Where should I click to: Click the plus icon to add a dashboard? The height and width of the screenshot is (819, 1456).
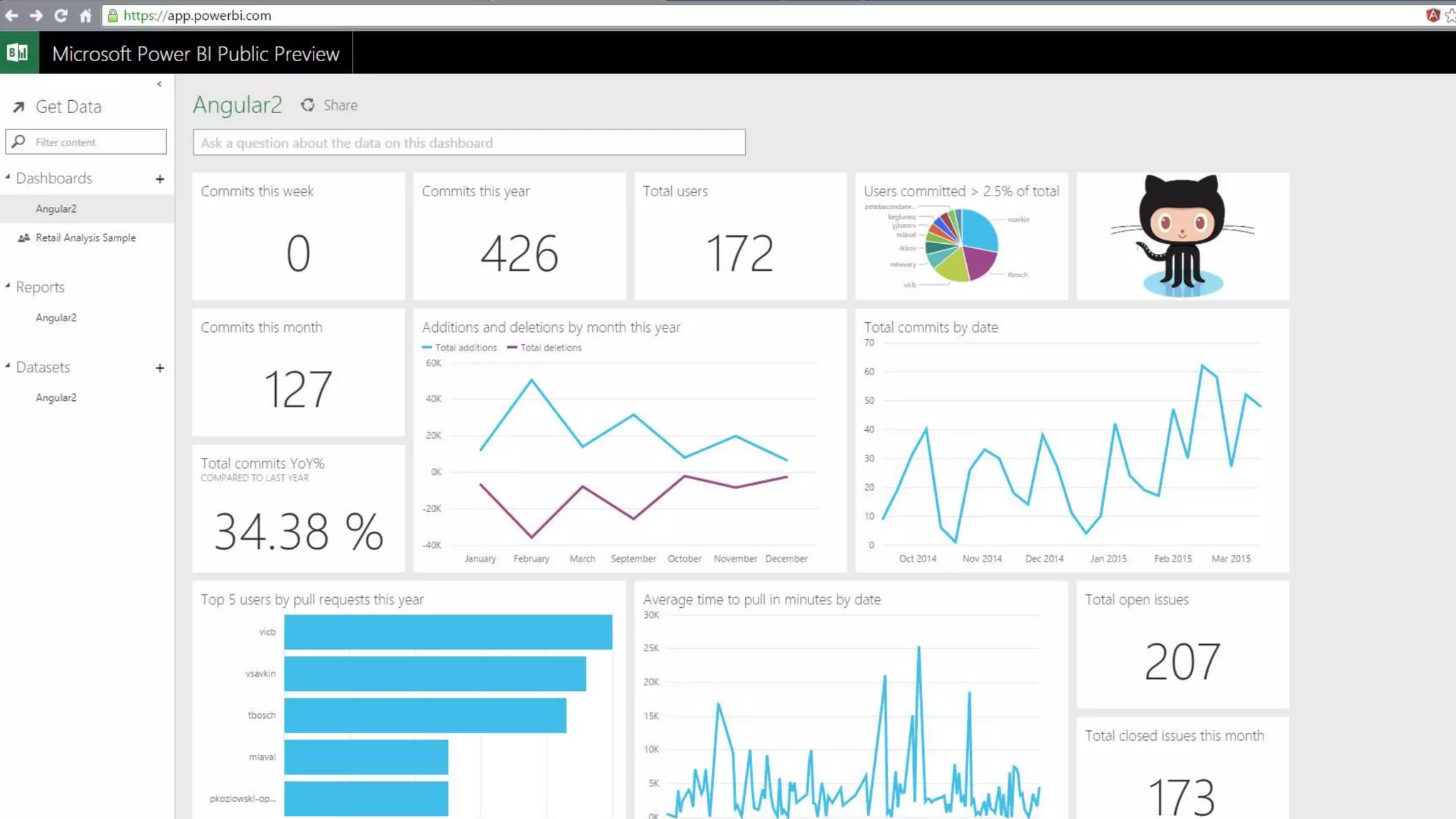(160, 179)
